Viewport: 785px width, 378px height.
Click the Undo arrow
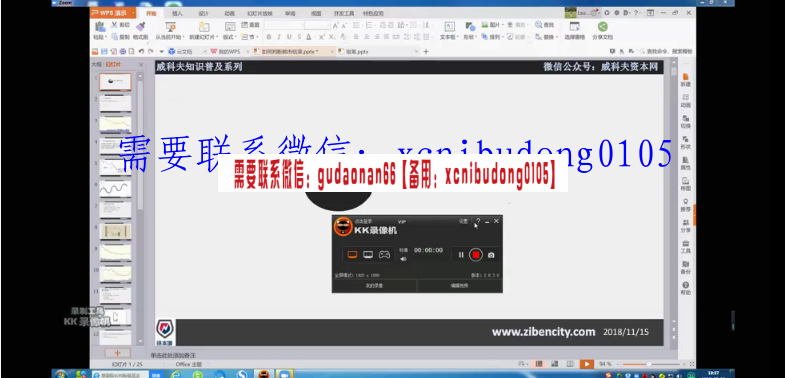pyautogui.click(x=142, y=52)
